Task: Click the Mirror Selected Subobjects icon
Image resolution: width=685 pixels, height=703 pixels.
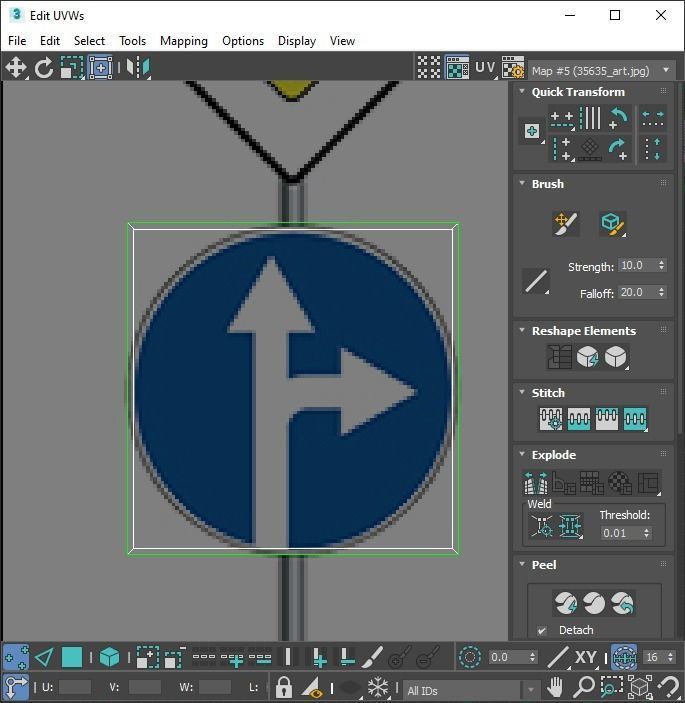Action: 138,67
